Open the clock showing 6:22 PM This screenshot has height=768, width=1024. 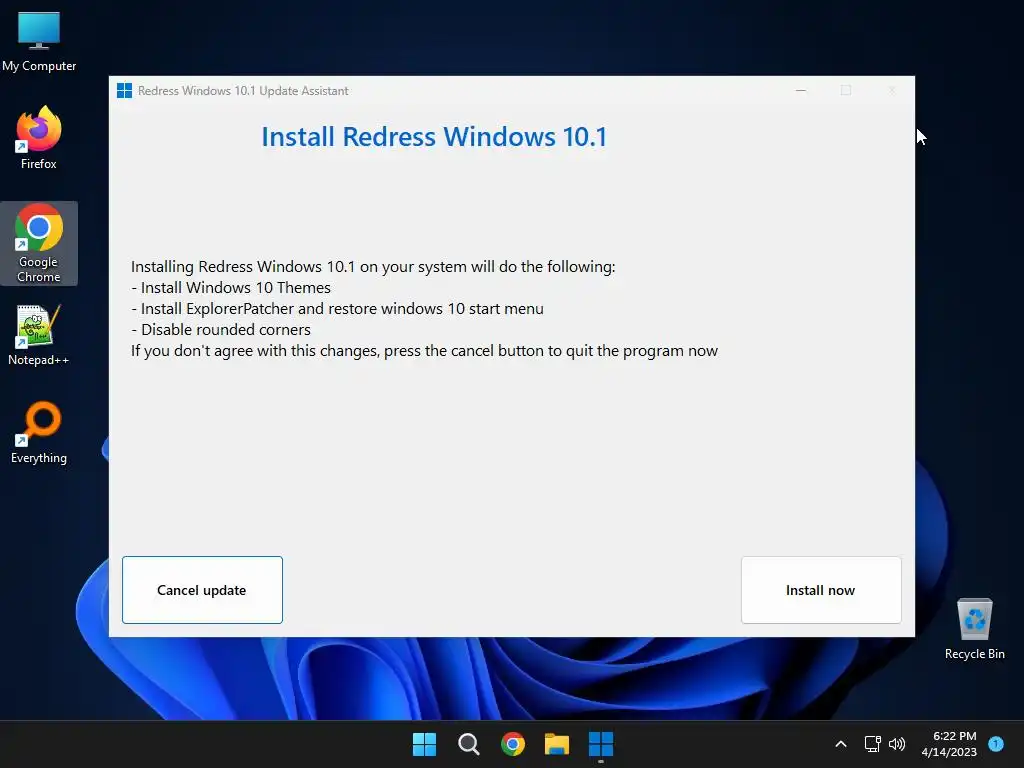click(x=950, y=744)
